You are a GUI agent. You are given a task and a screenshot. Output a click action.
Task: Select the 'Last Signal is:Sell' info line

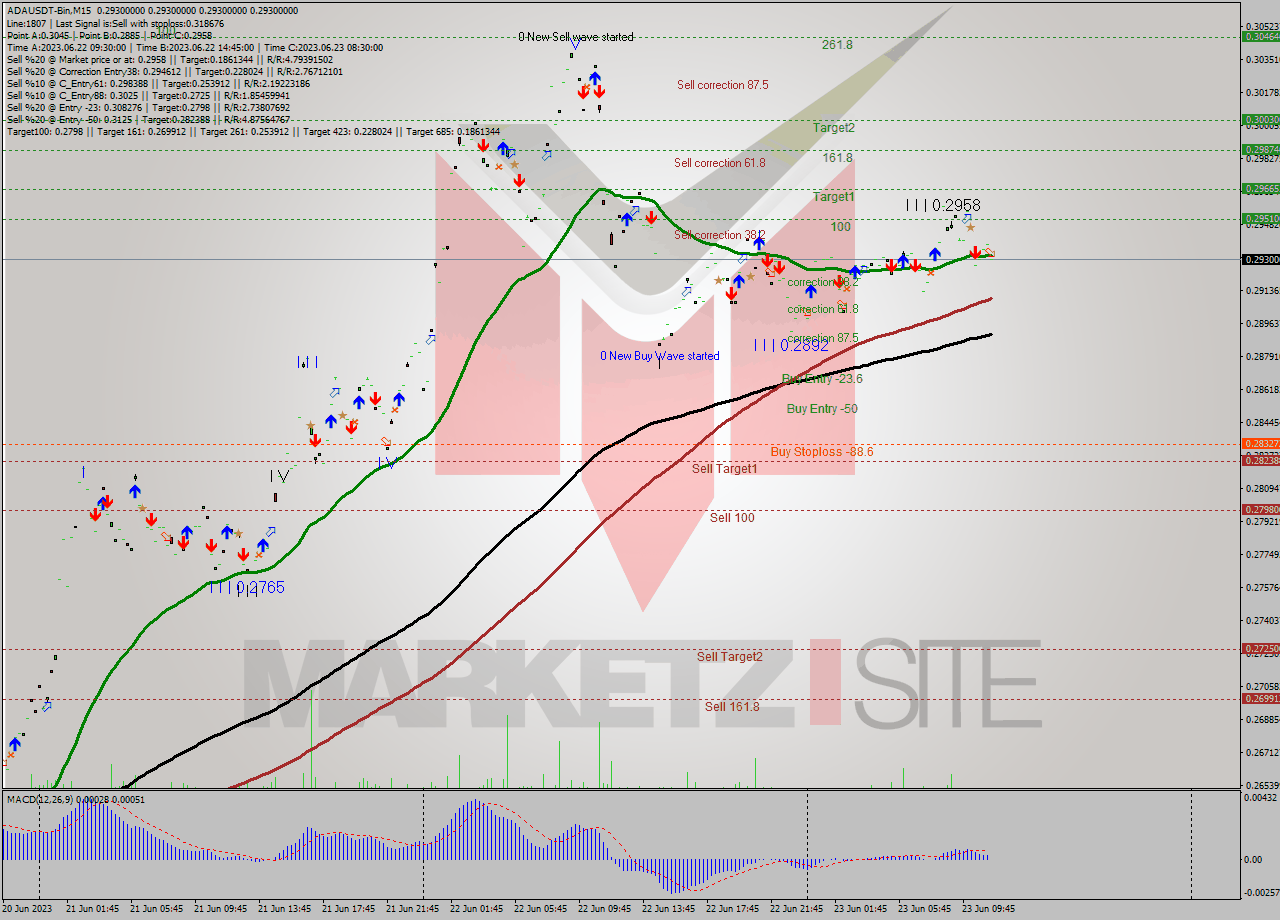115,23
